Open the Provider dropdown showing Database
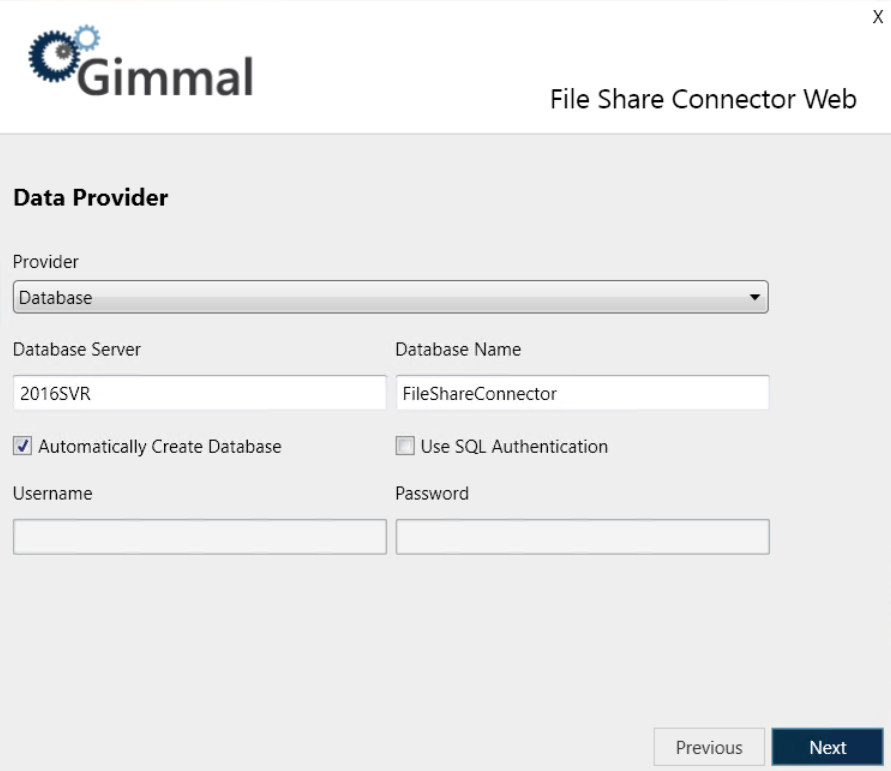Screen dimensions: 891x771 tap(390, 297)
